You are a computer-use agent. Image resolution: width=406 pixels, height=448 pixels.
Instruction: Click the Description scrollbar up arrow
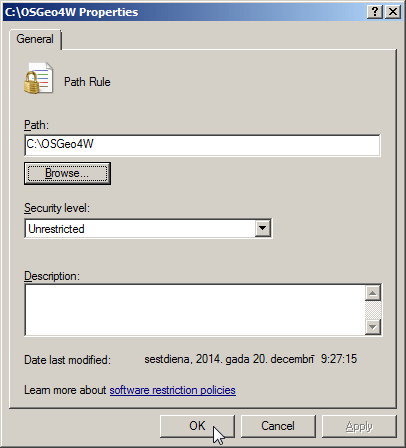tap(373, 293)
